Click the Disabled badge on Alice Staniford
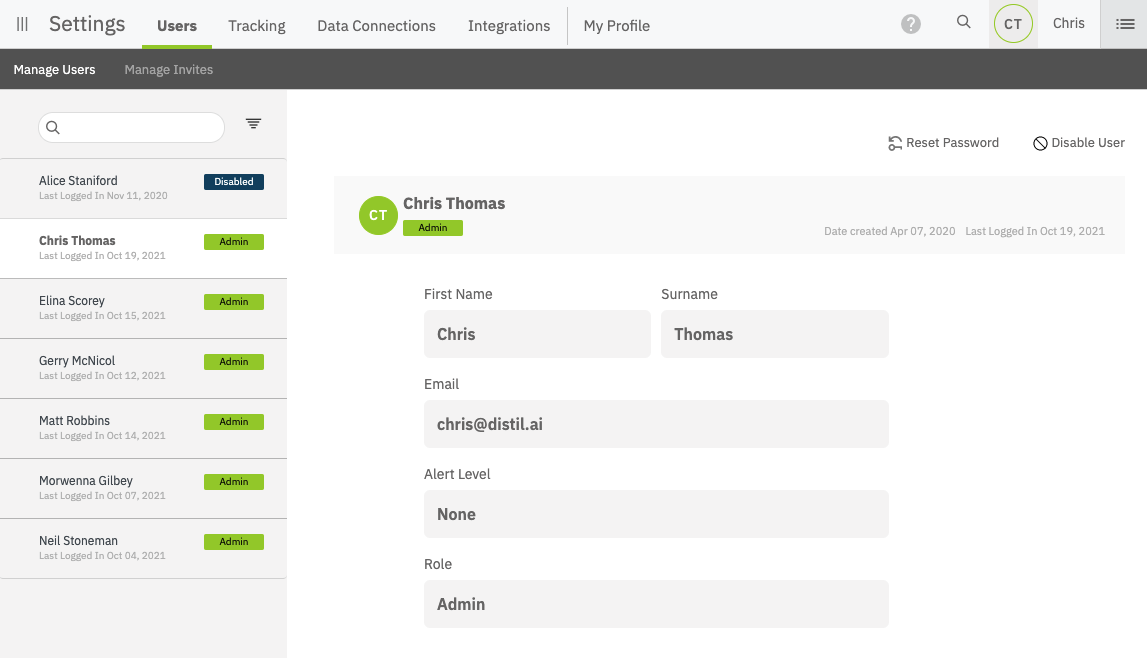Image resolution: width=1147 pixels, height=658 pixels. pyautogui.click(x=234, y=181)
